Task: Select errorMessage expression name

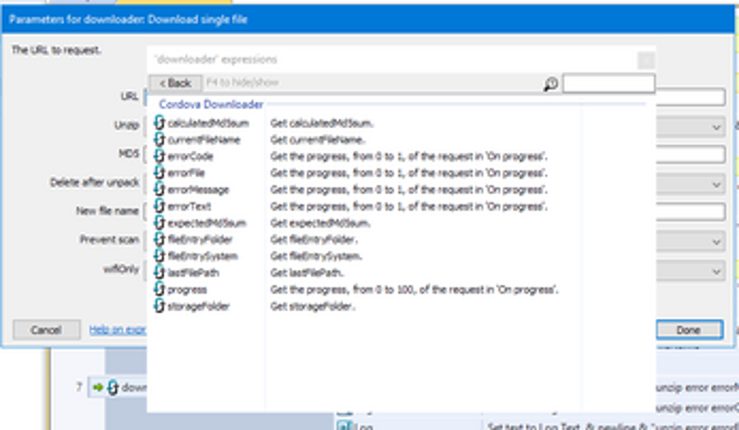Action: pyautogui.click(x=198, y=190)
